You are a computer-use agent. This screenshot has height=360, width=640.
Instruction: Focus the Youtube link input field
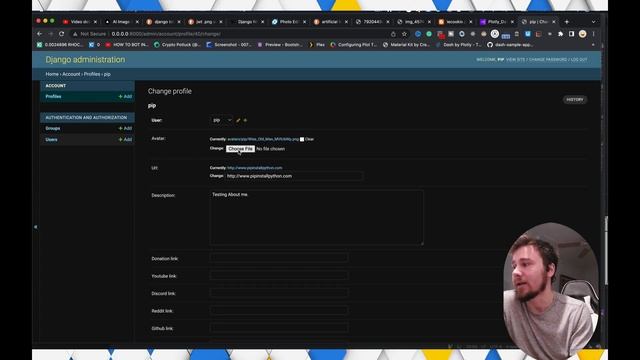coord(279,276)
